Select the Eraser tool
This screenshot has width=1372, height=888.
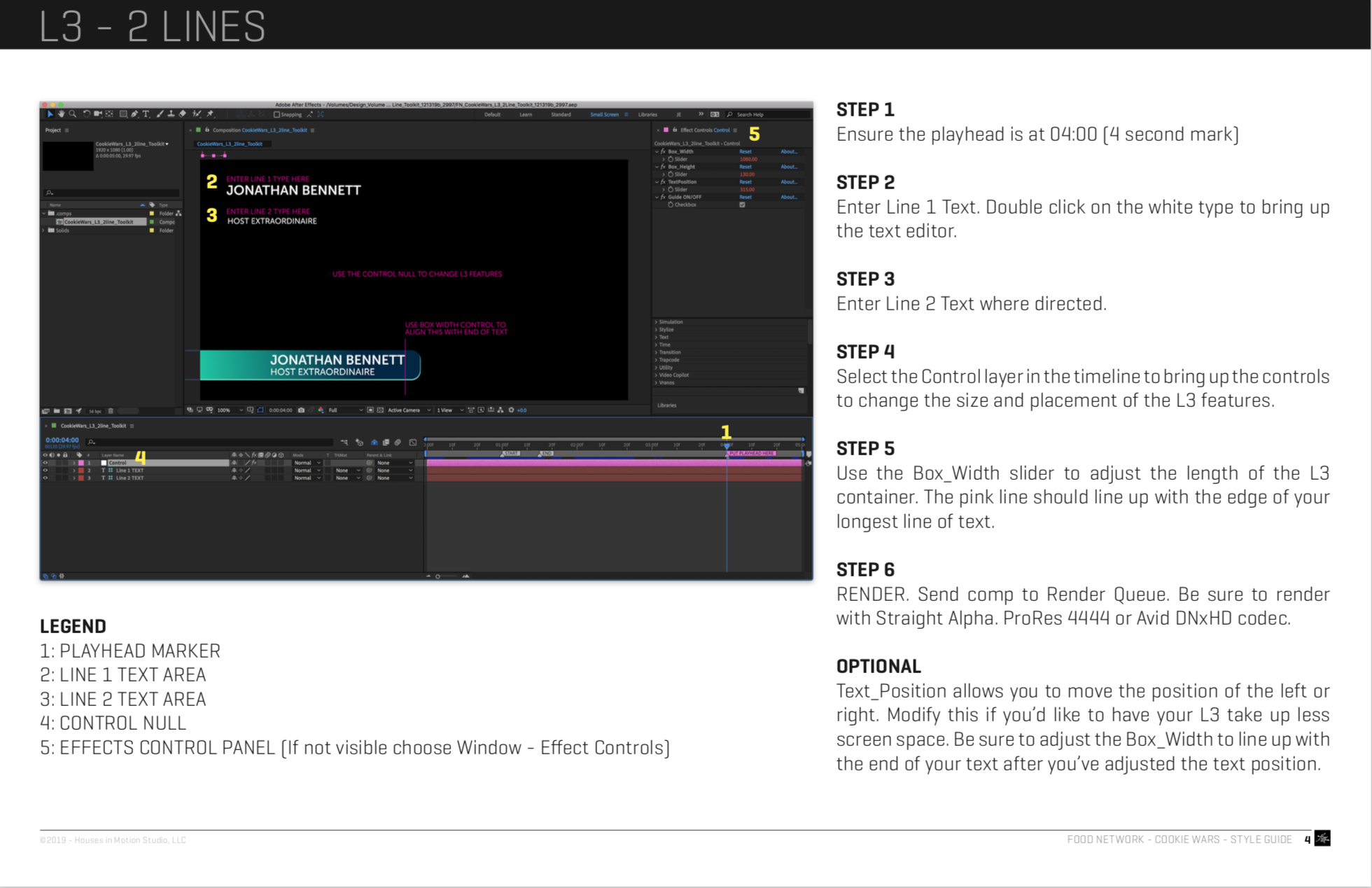pyautogui.click(x=183, y=114)
